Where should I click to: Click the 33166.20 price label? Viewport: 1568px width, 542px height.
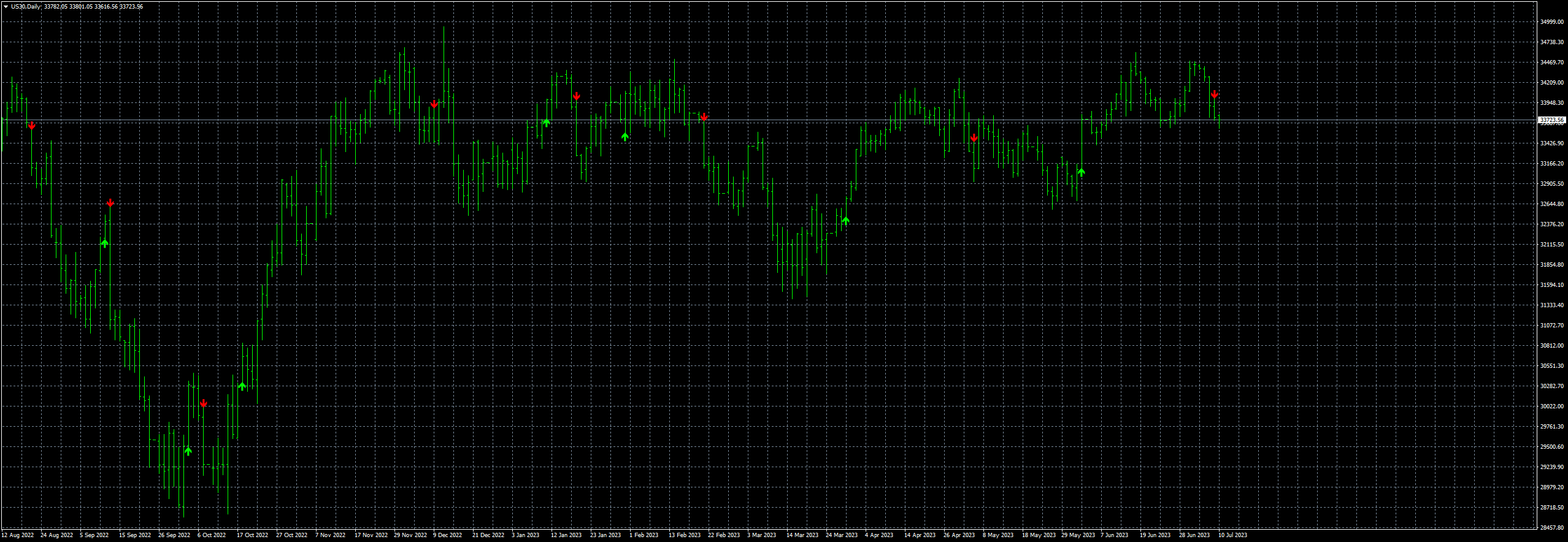coord(1552,164)
